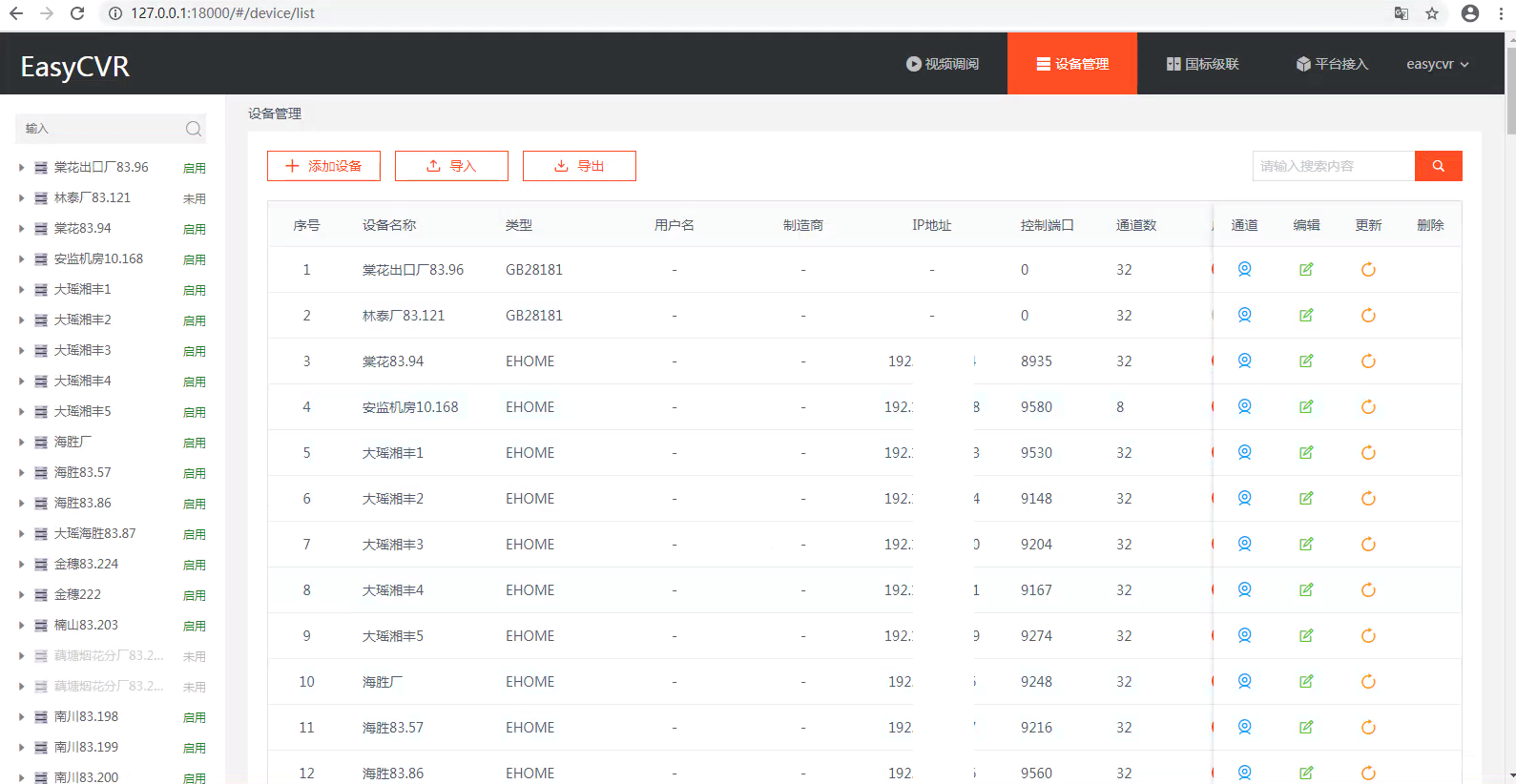Reload the browser page
This screenshot has height=784, width=1516.
[x=77, y=13]
